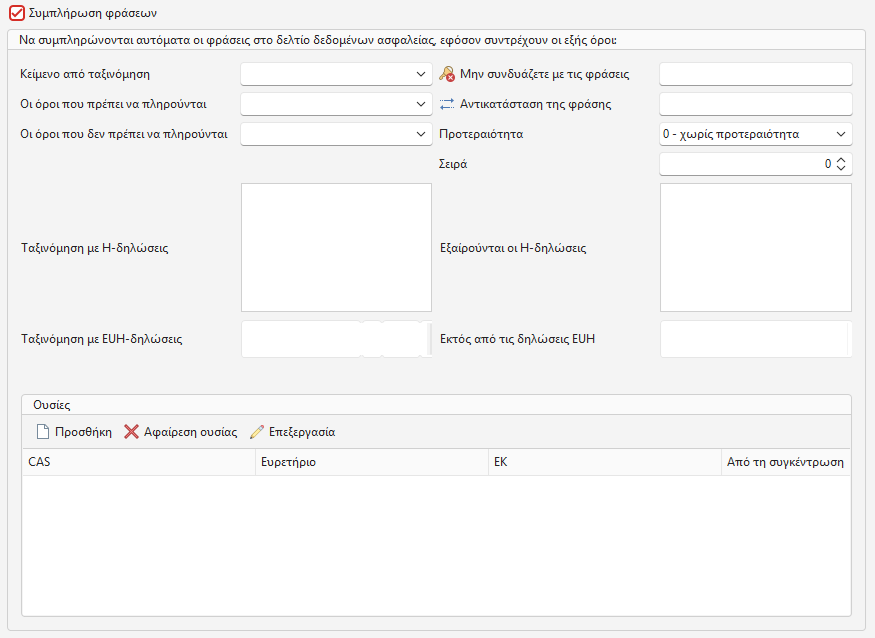Increase the Σειρά value with up arrow
The height and width of the screenshot is (638, 875).
(841, 160)
